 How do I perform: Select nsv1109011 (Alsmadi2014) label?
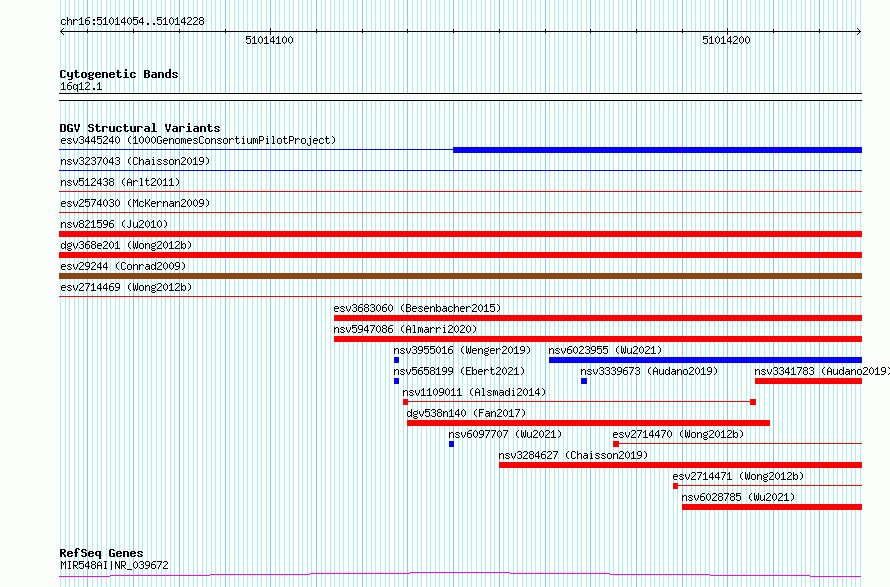point(474,392)
